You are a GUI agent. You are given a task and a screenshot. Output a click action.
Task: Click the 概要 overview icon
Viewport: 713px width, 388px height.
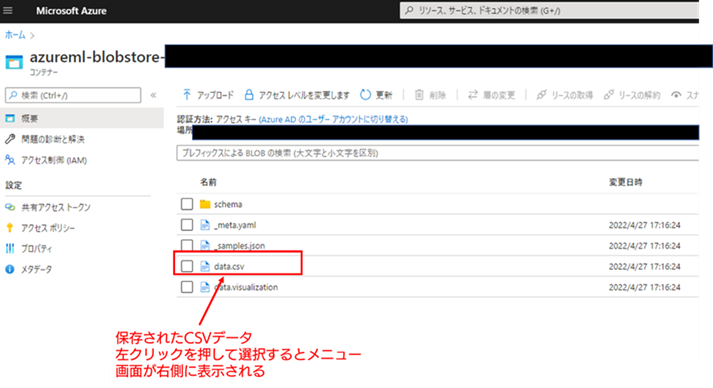coord(10,118)
